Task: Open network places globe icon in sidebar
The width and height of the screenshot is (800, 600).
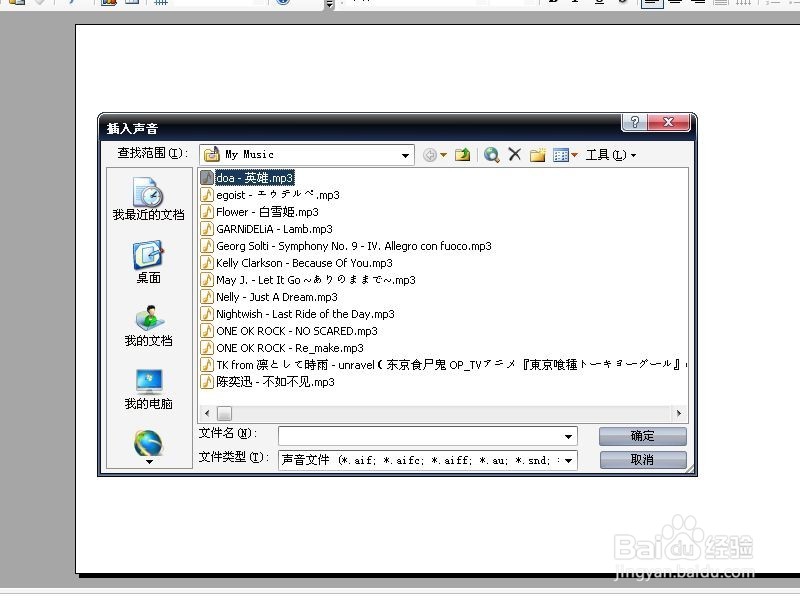Action: click(x=148, y=442)
